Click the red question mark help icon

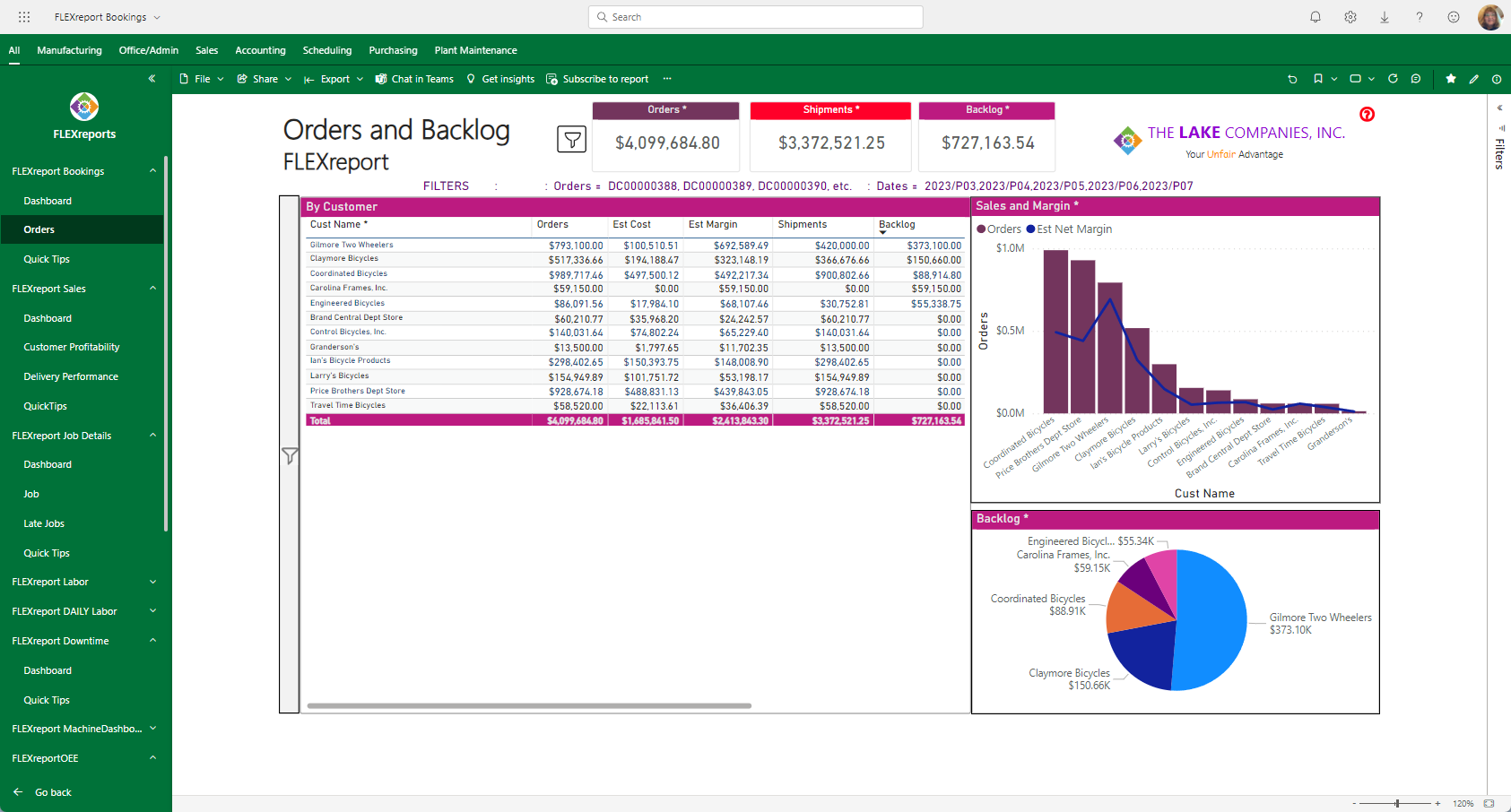click(x=1367, y=114)
